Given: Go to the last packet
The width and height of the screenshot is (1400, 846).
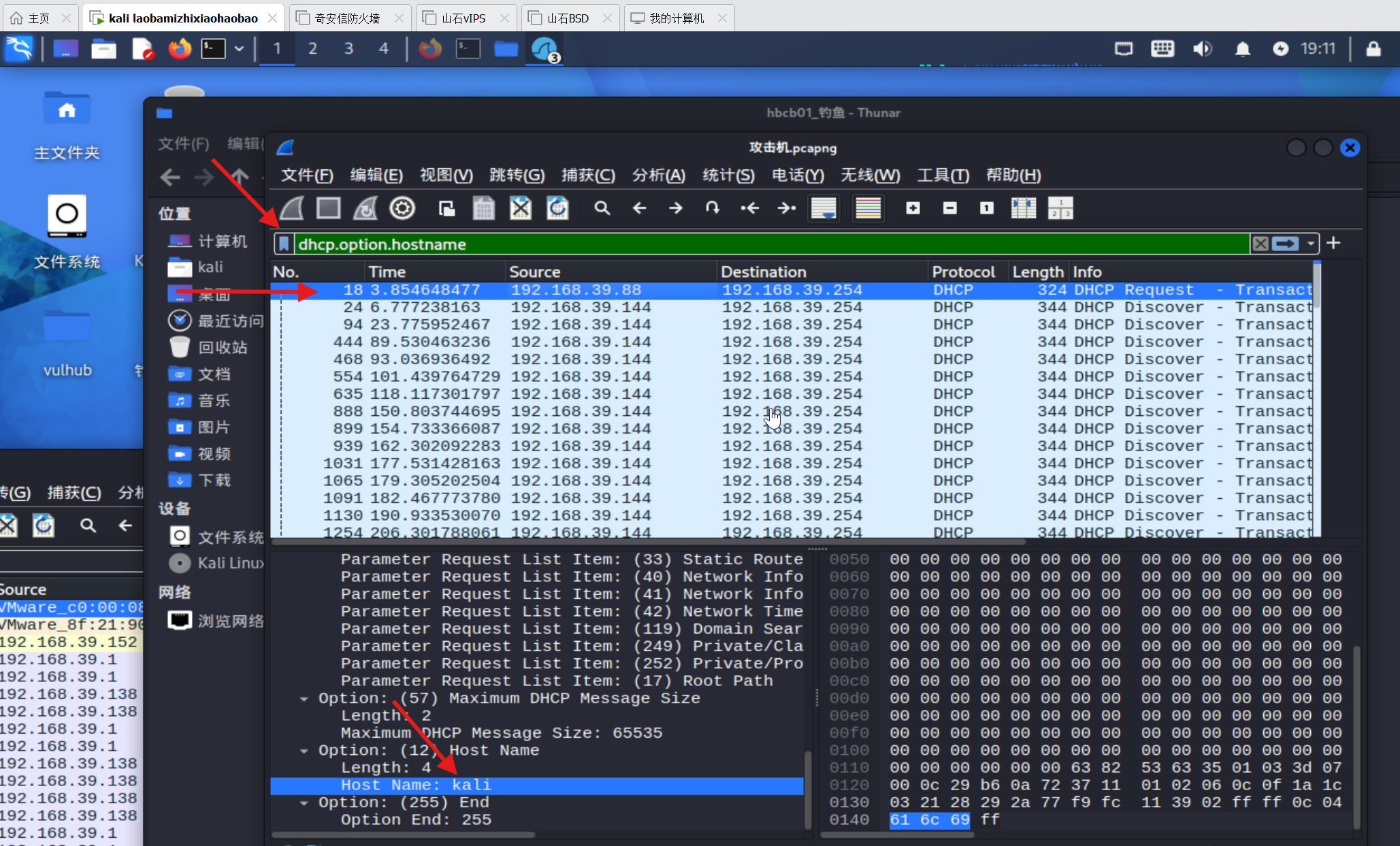Looking at the screenshot, I should [786, 208].
